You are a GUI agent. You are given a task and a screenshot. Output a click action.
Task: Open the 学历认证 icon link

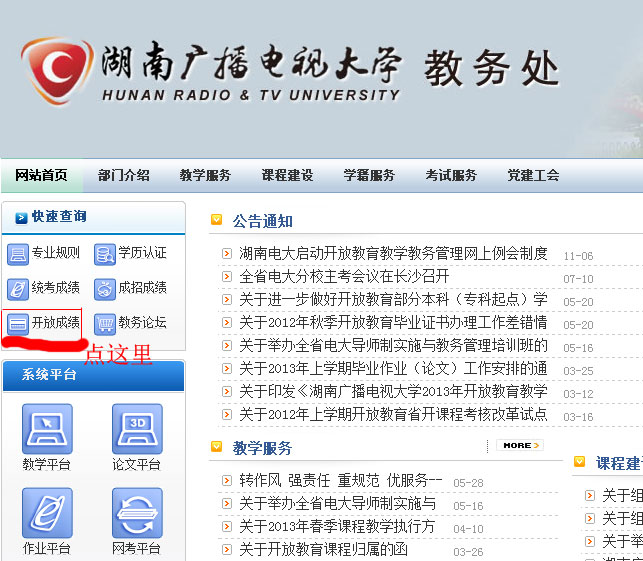[104, 253]
